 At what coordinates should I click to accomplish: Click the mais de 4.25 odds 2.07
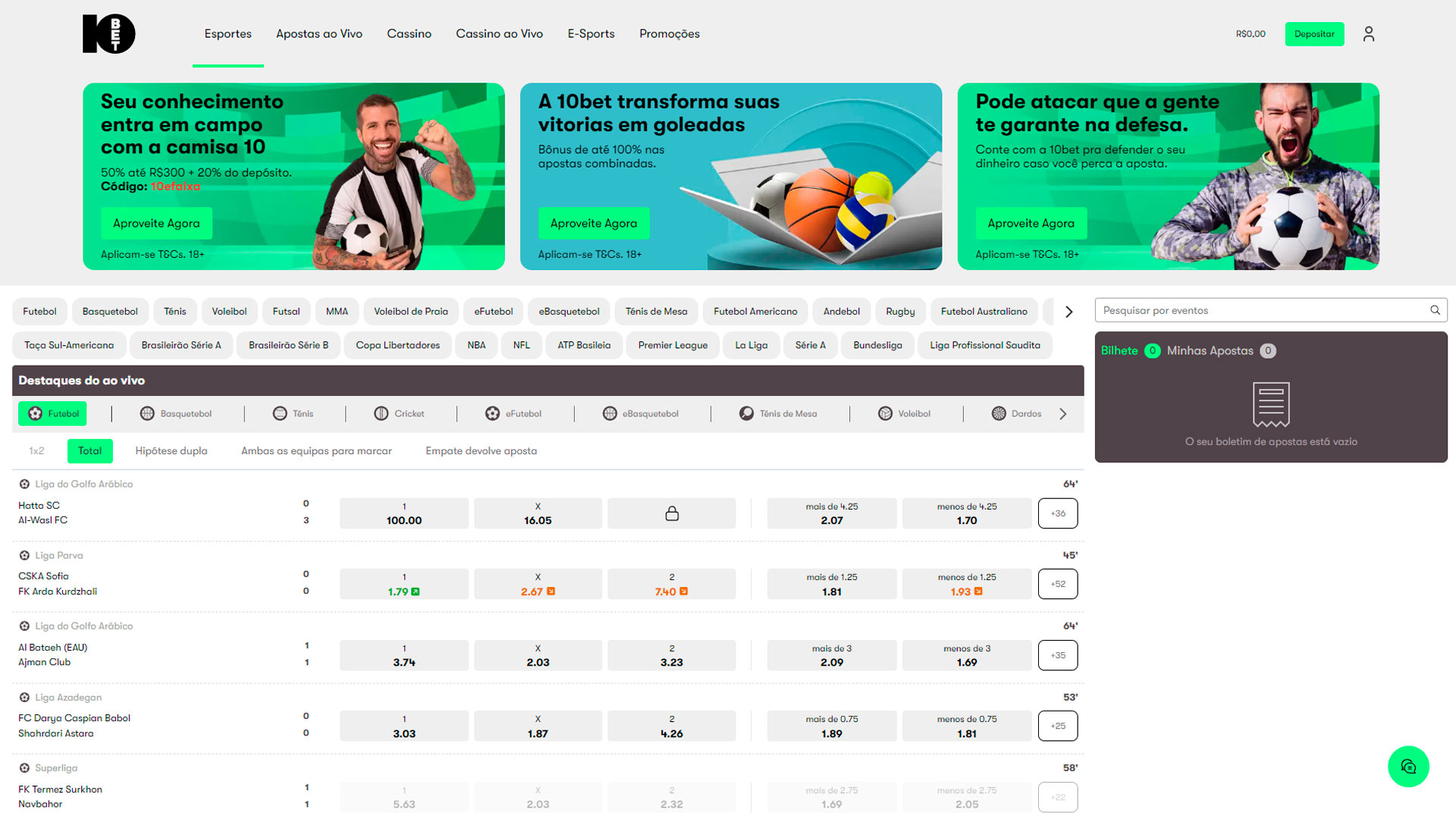coord(832,513)
